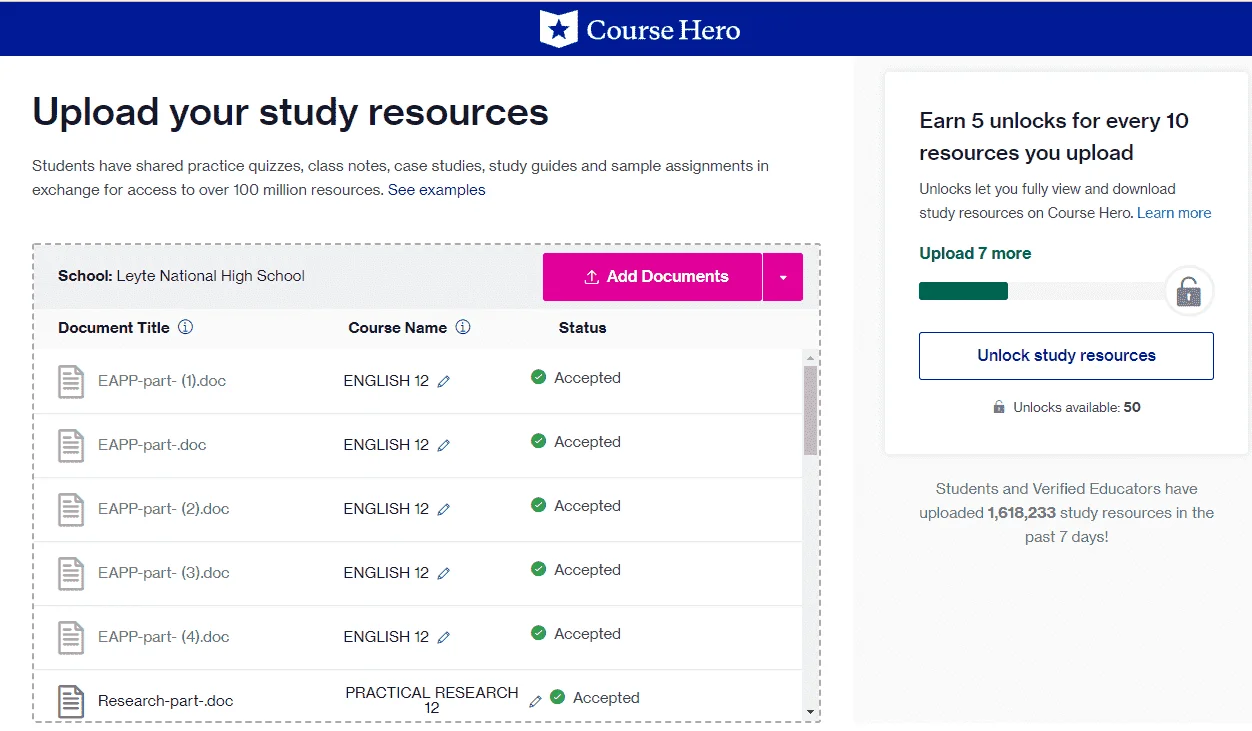Viewport: 1252px width, 731px height.
Task: Click small lock icon beside Unlocks available
Action: pos(998,407)
